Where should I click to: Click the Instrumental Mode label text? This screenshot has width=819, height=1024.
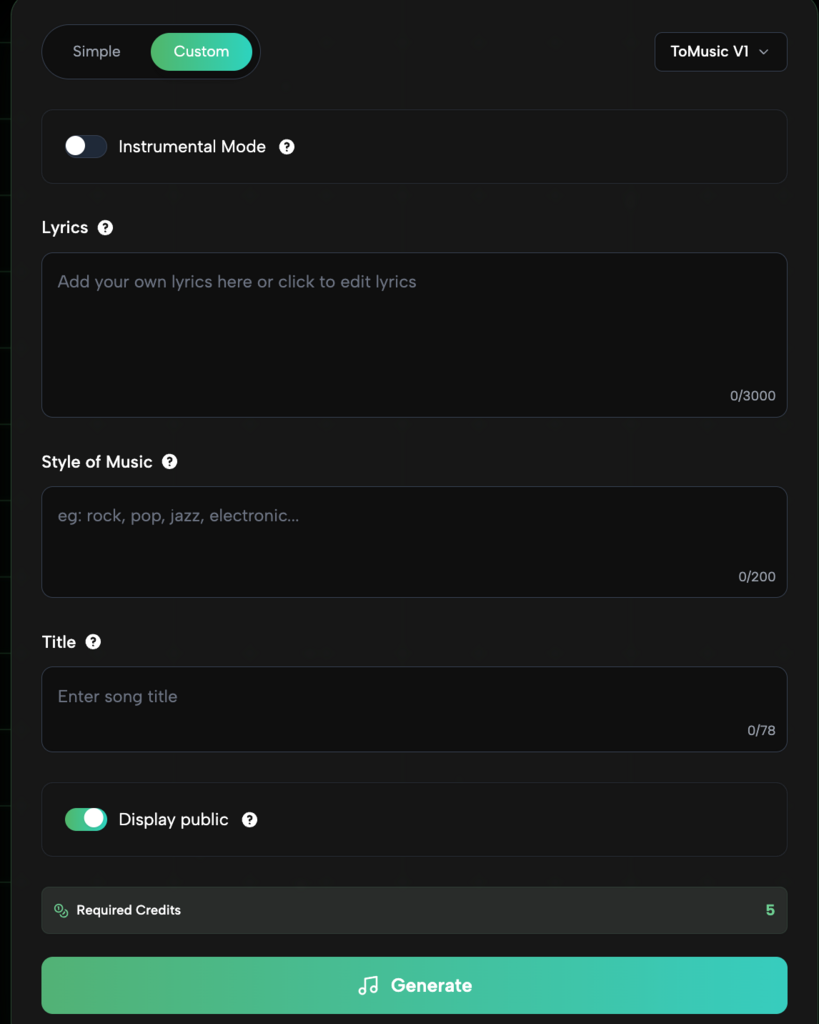[x=192, y=147]
